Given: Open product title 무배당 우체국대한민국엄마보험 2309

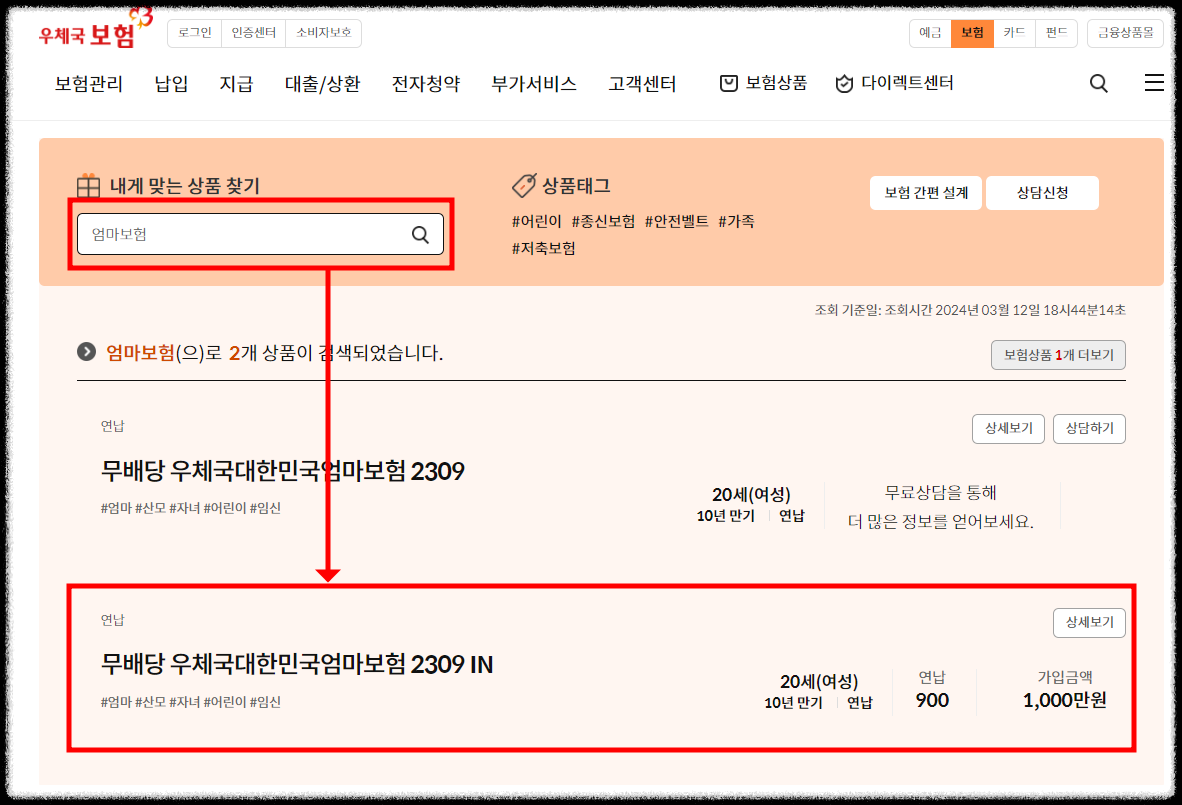Looking at the screenshot, I should 283,471.
